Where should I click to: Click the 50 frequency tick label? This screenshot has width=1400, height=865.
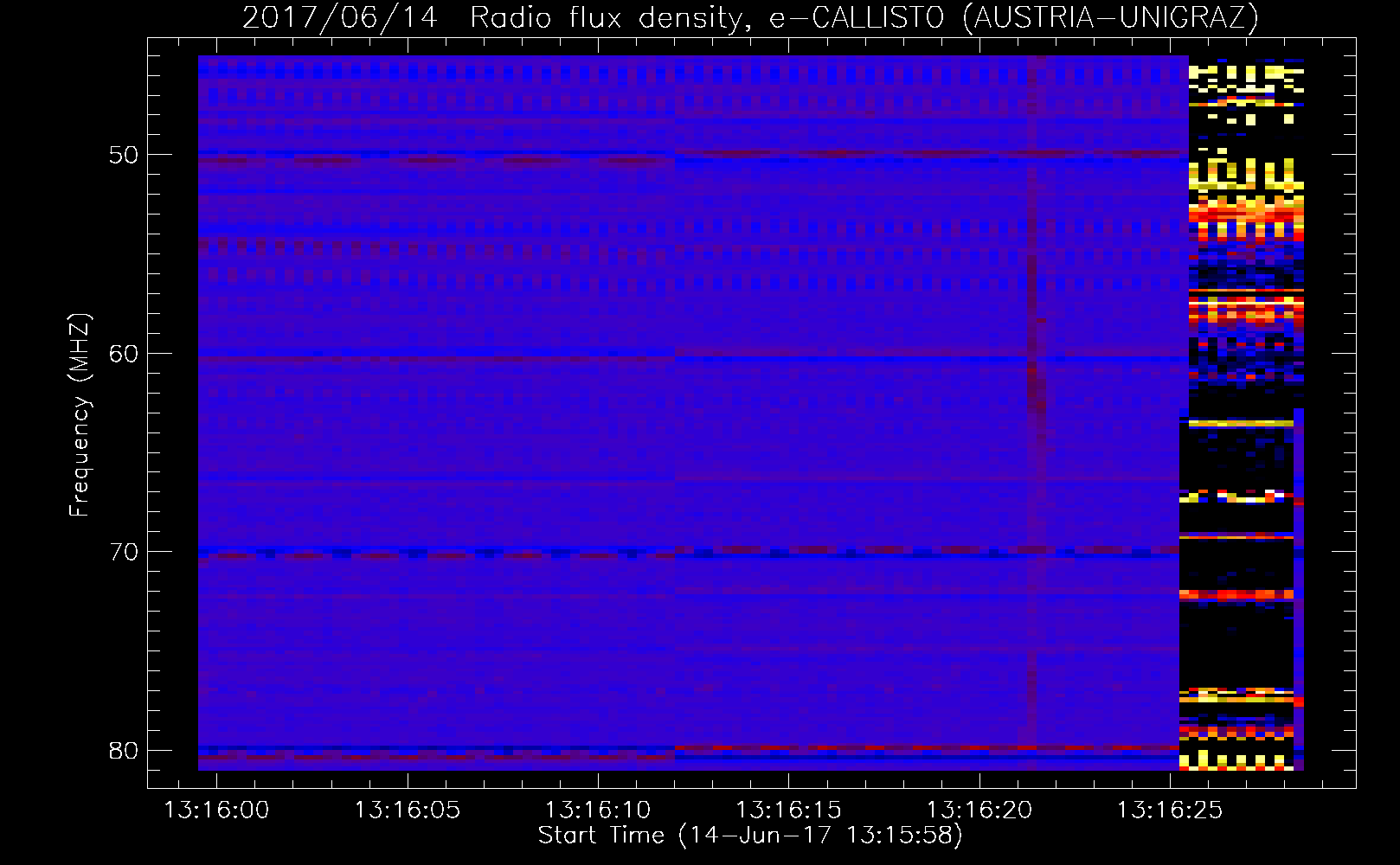pyautogui.click(x=124, y=156)
